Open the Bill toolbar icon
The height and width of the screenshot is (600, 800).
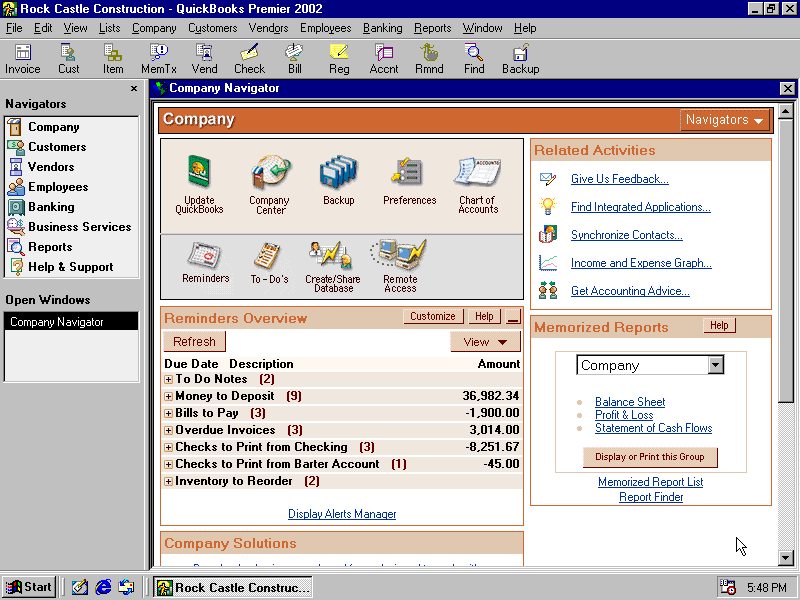[x=294, y=59]
